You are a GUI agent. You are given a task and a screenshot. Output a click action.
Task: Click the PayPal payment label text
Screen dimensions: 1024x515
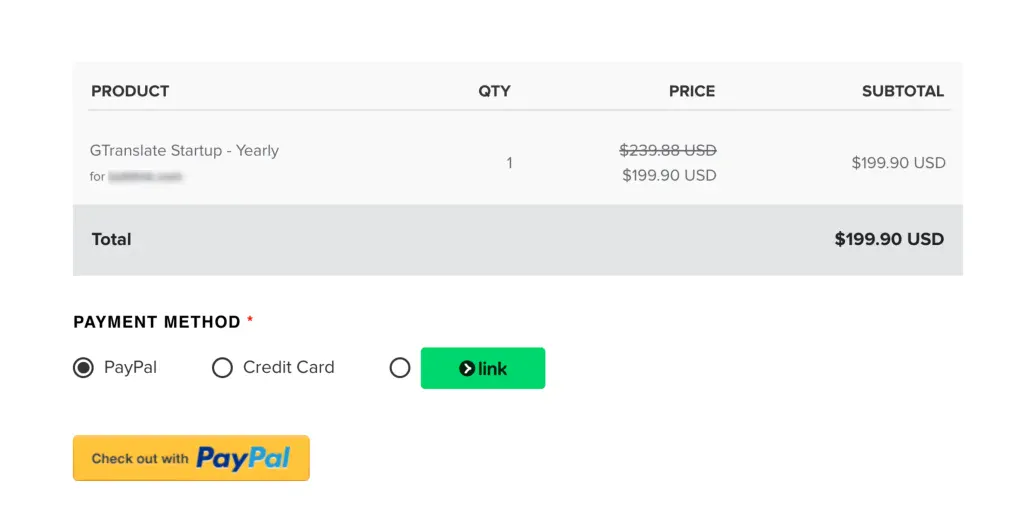[130, 367]
